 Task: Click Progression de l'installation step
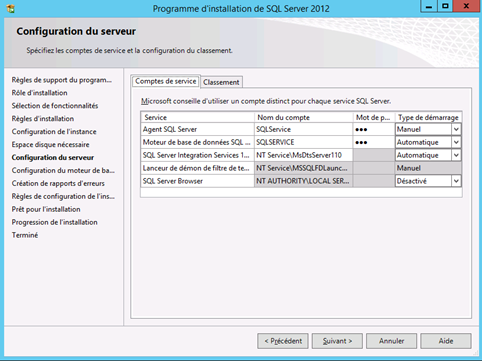pos(54,223)
